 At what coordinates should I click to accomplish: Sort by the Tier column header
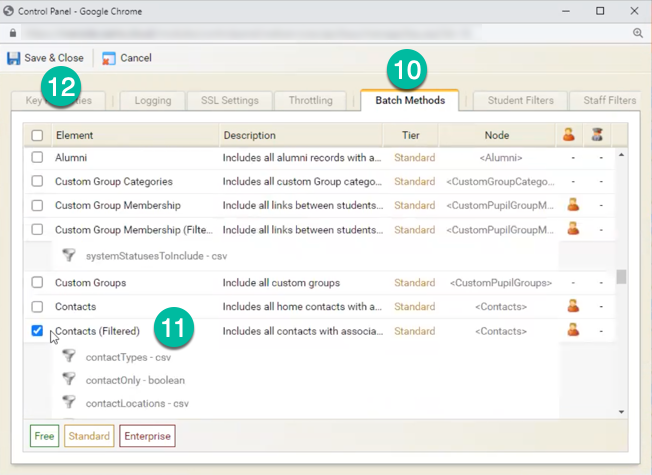click(x=411, y=135)
